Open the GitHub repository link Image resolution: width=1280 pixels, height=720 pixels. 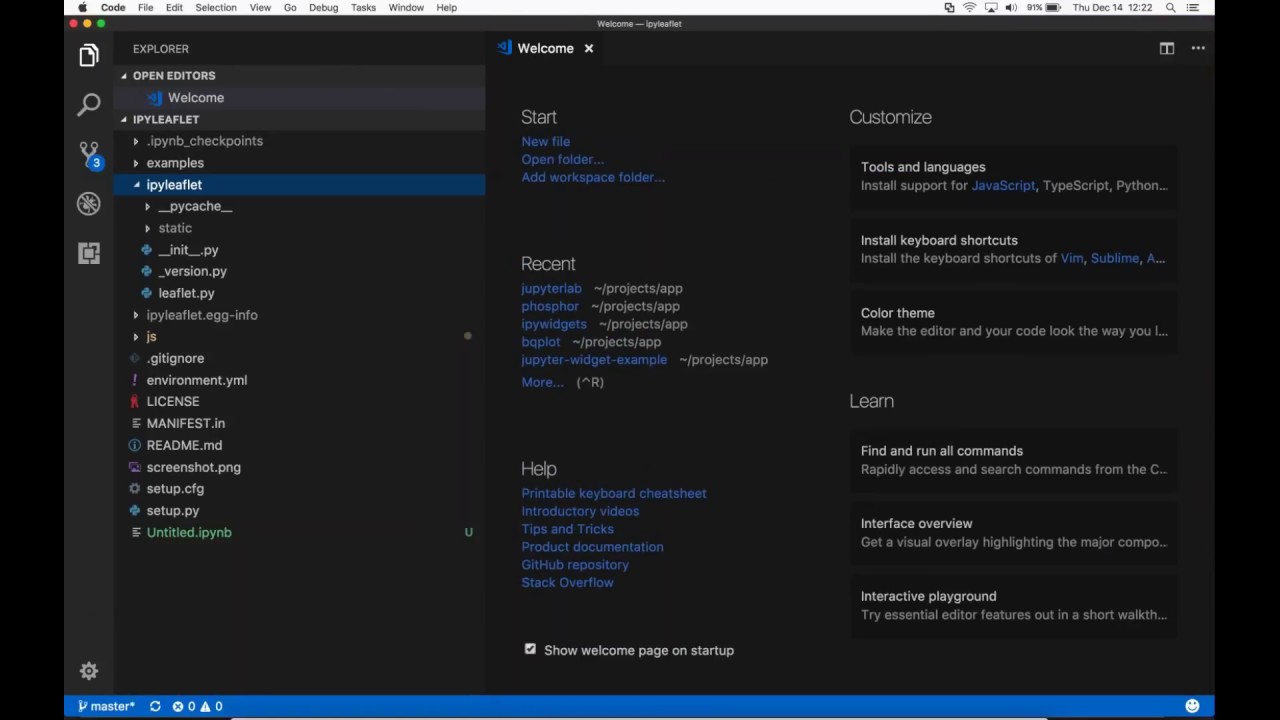[x=575, y=565]
